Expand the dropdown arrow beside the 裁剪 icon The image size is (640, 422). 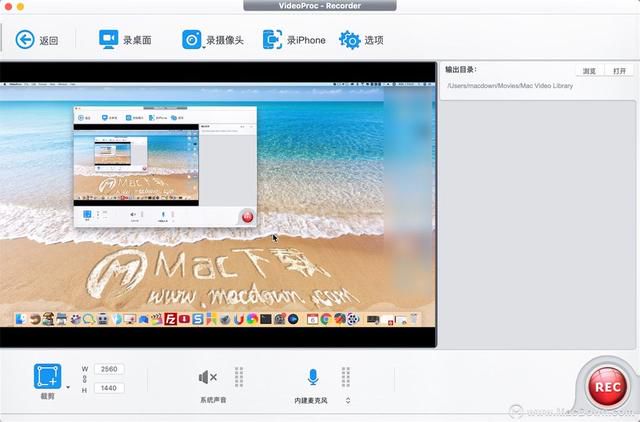tap(68, 387)
